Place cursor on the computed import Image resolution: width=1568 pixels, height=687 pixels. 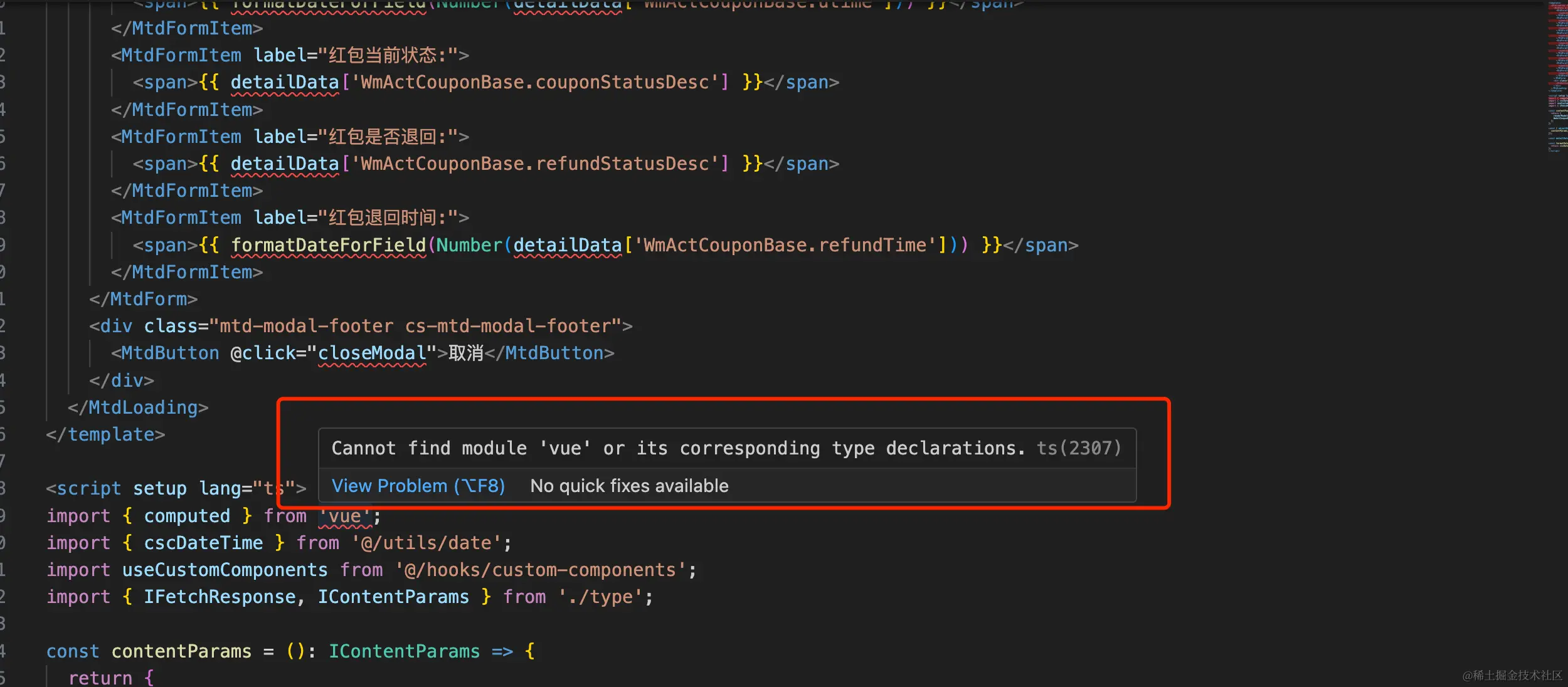pos(187,516)
